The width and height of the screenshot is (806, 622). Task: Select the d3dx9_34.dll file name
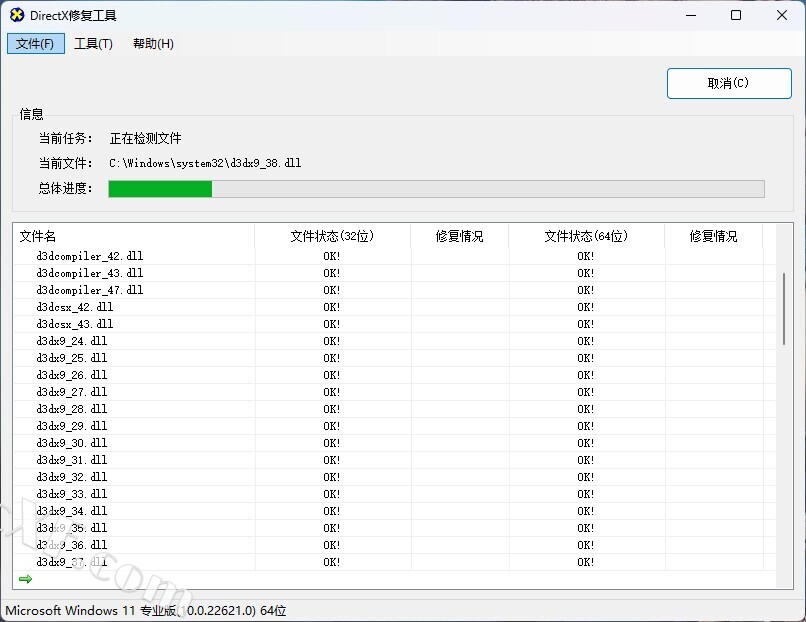72,510
